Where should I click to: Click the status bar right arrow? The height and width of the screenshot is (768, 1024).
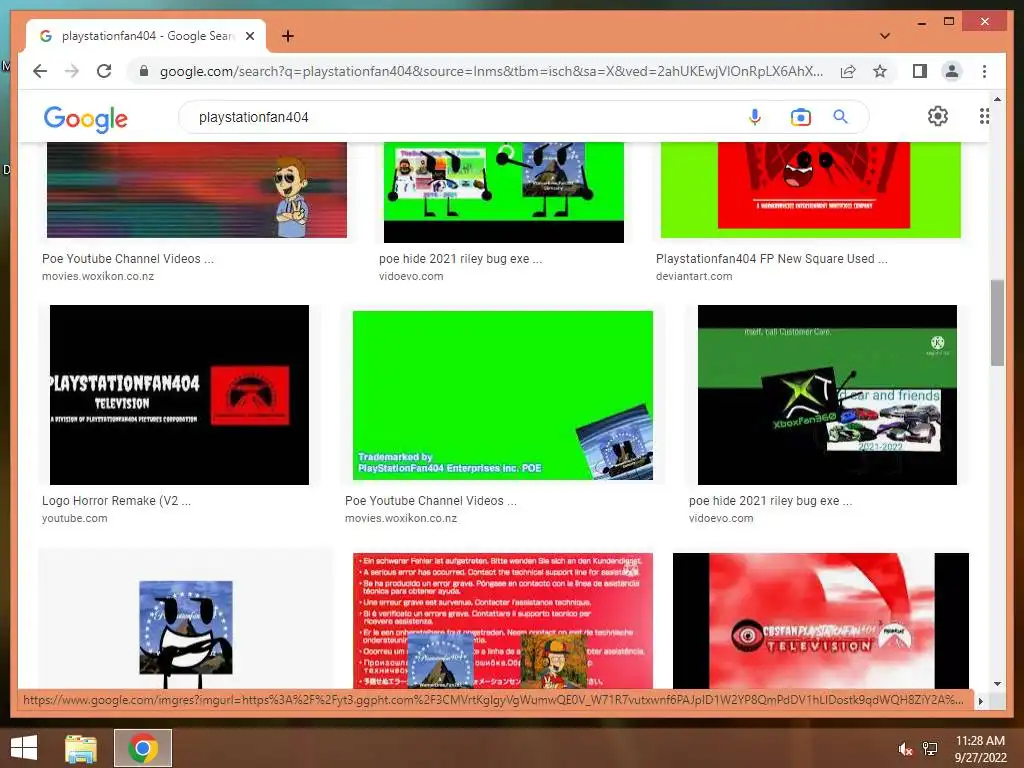pyautogui.click(x=980, y=701)
